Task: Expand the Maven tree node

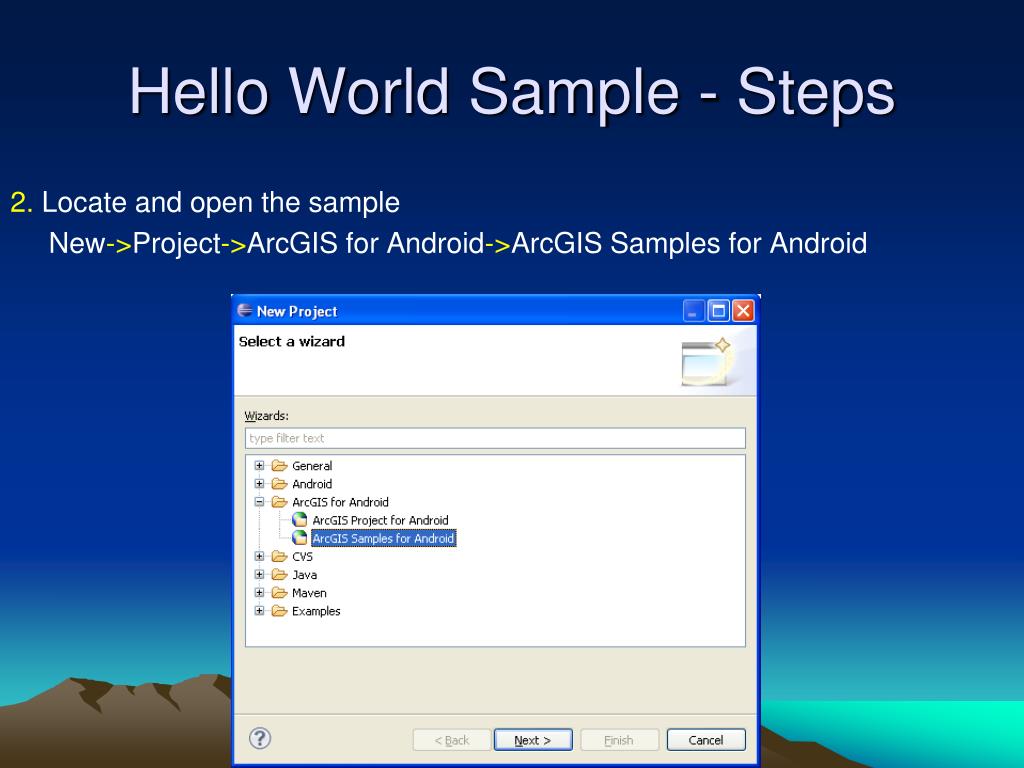Action: pos(259,593)
